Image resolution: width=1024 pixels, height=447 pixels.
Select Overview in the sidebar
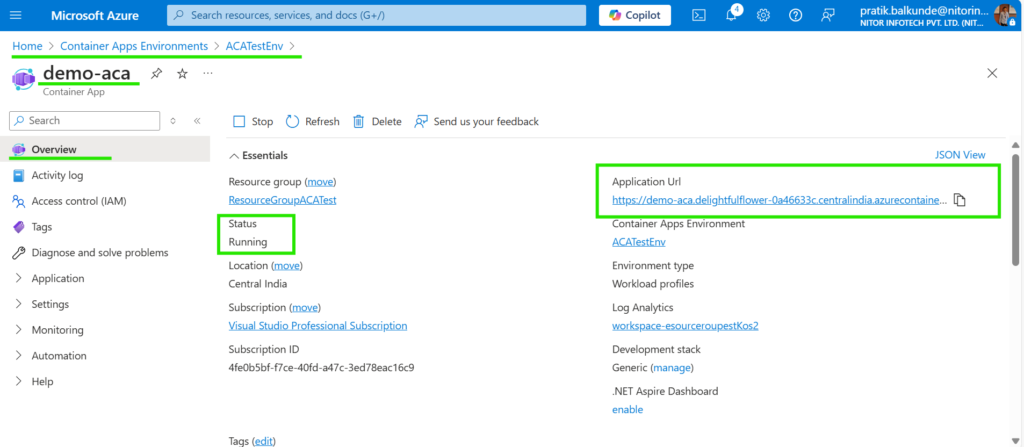tap(104, 150)
